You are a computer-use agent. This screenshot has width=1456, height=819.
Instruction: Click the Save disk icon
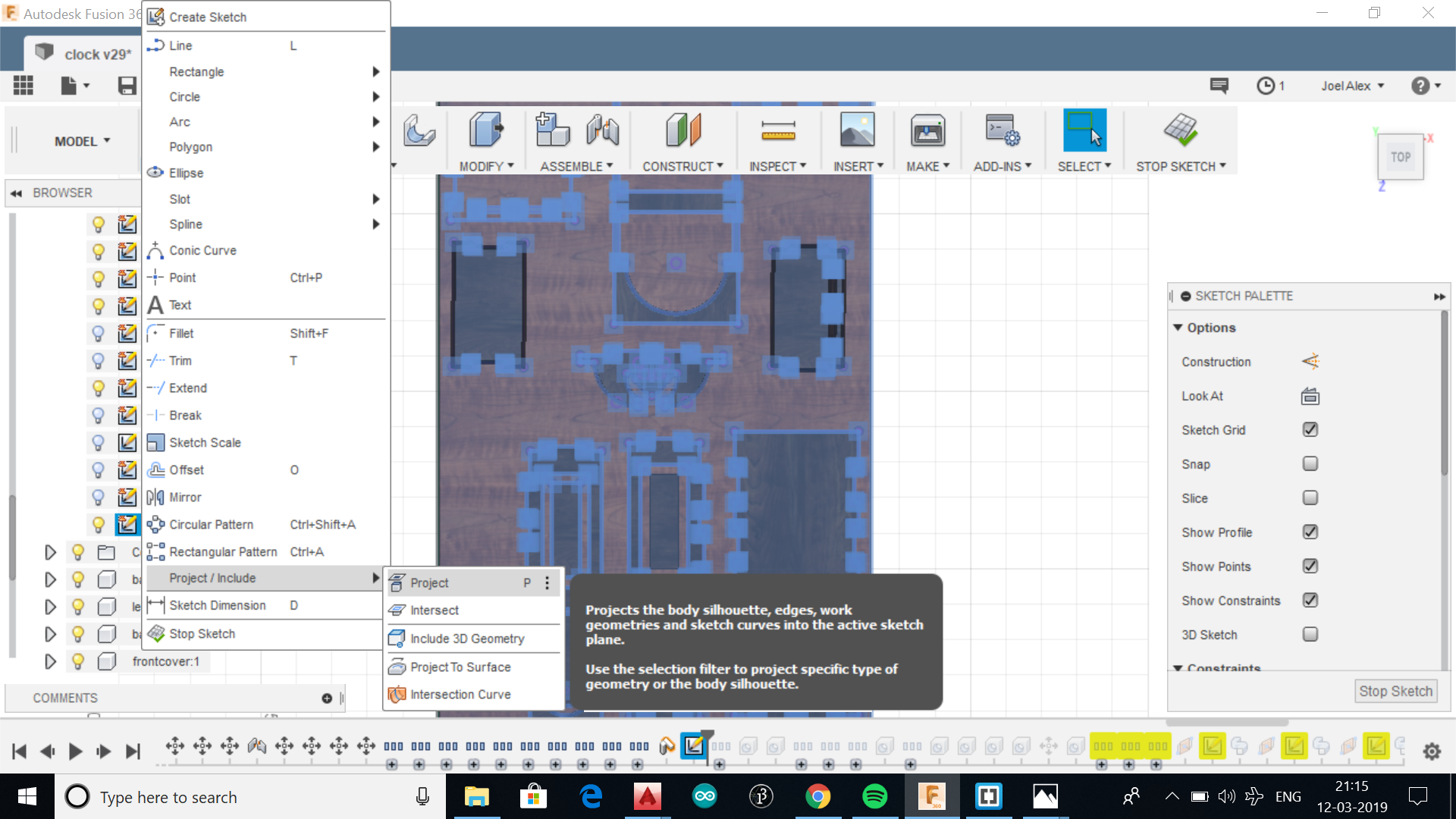pos(127,86)
